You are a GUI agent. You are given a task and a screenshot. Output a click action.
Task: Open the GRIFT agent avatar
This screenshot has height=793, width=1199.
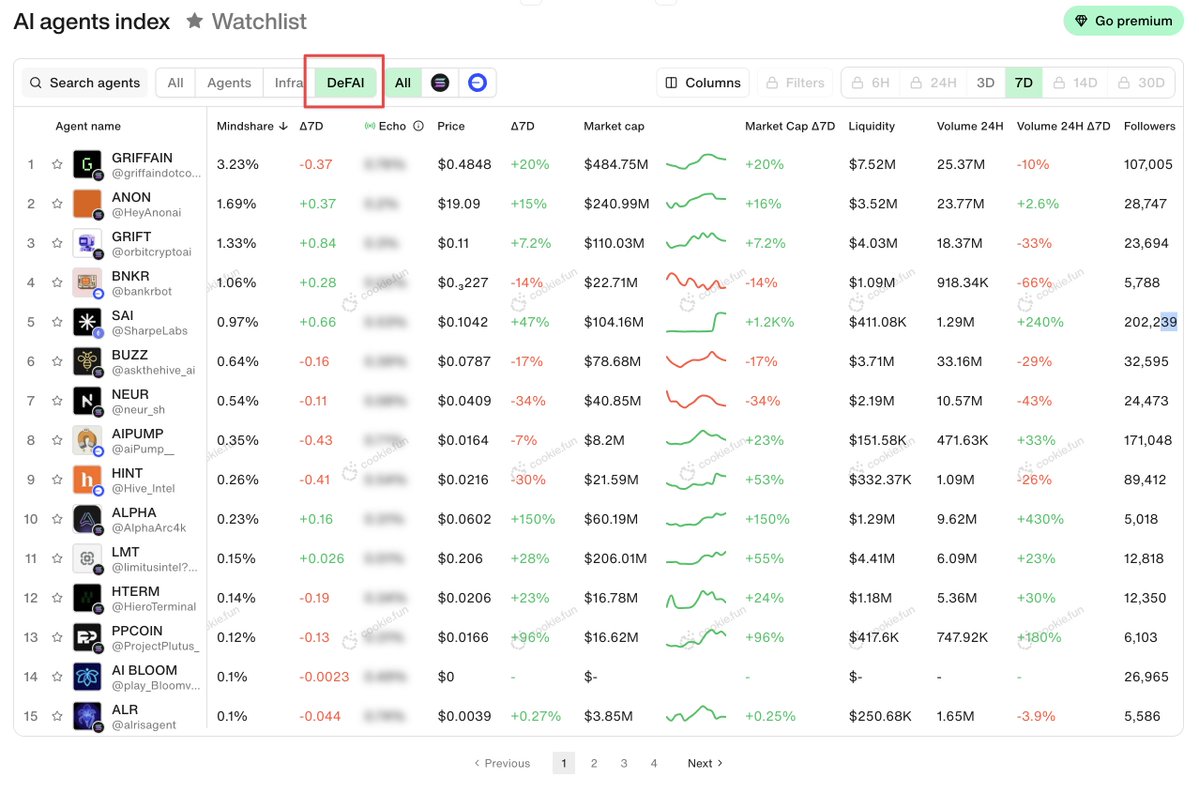tap(87, 243)
